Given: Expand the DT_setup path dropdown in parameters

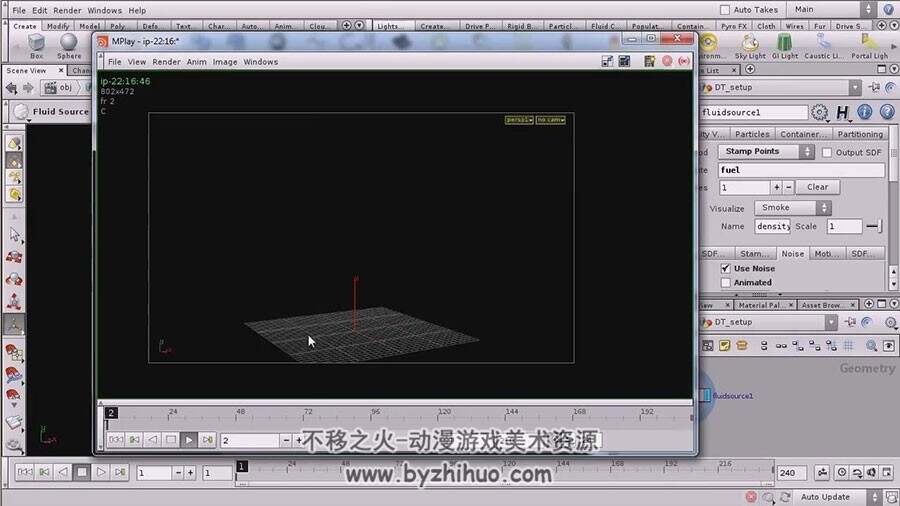Looking at the screenshot, I should pyautogui.click(x=855, y=87).
